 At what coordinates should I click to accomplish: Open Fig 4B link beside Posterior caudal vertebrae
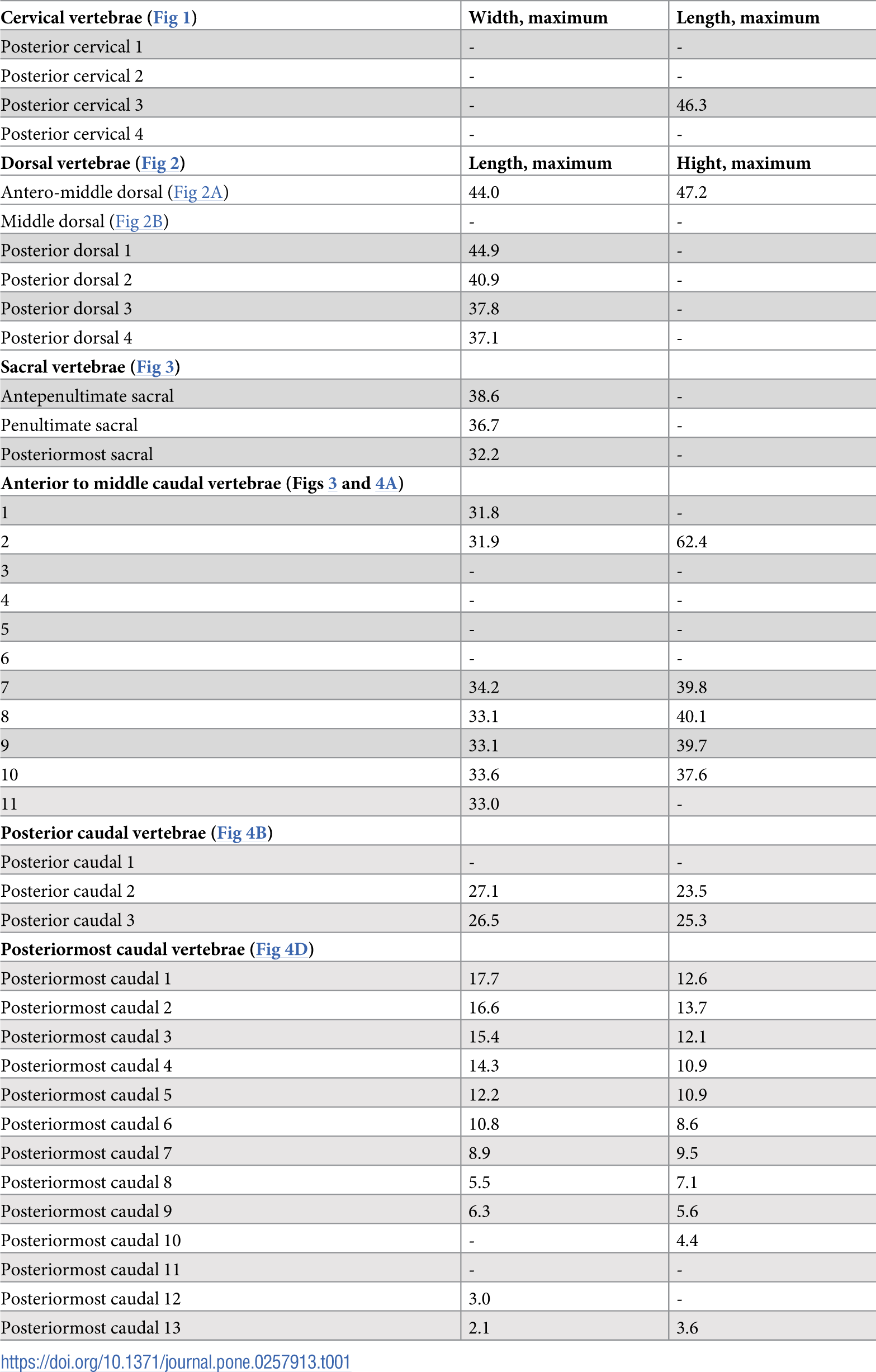click(242, 833)
